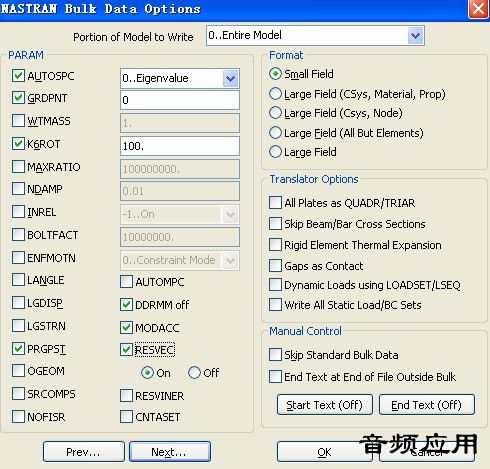The height and width of the screenshot is (469, 490).
Task: Select Large Field (CSys, Material, Prop) format
Action: click(275, 94)
